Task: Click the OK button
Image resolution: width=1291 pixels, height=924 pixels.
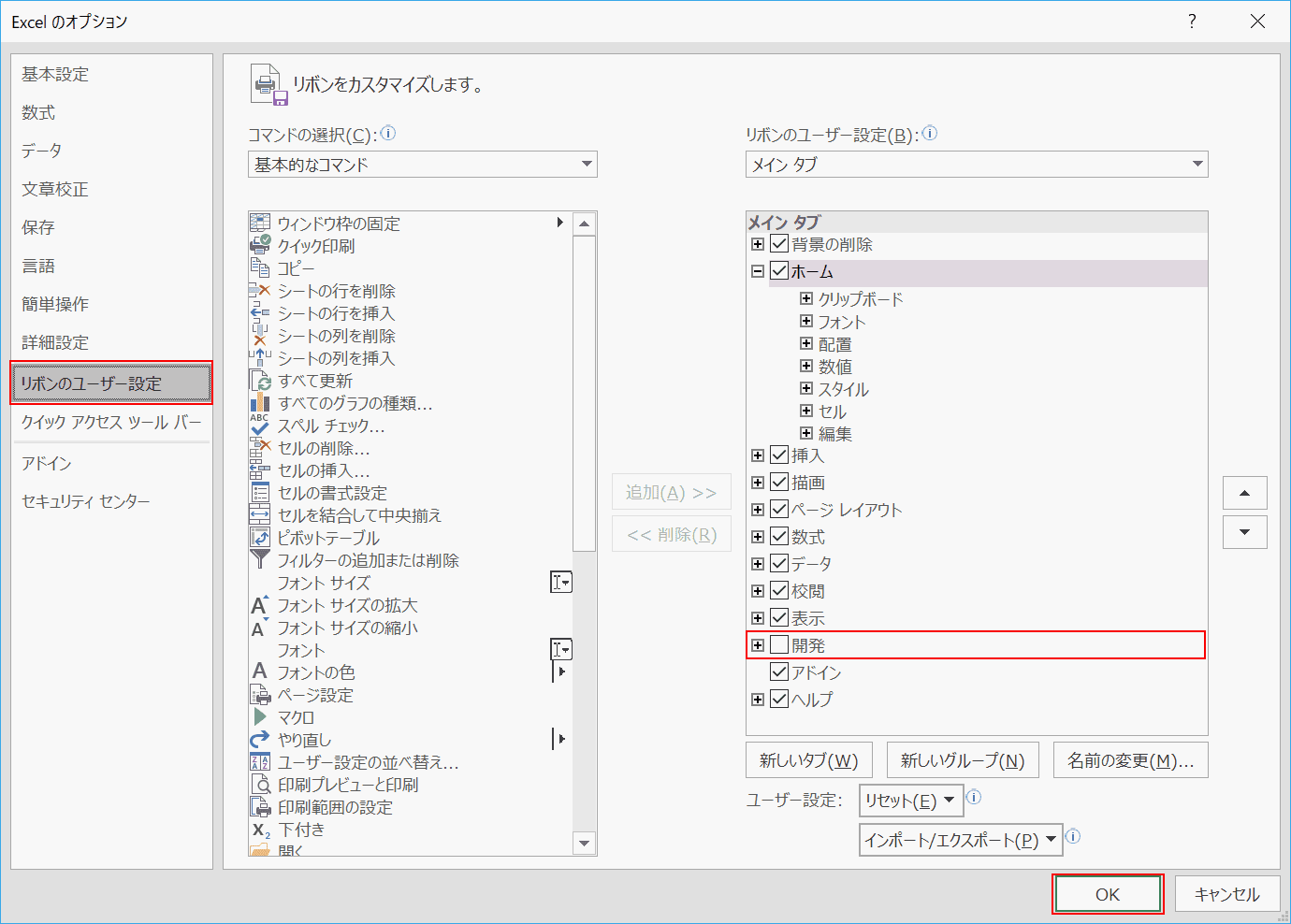Action: (x=1108, y=894)
